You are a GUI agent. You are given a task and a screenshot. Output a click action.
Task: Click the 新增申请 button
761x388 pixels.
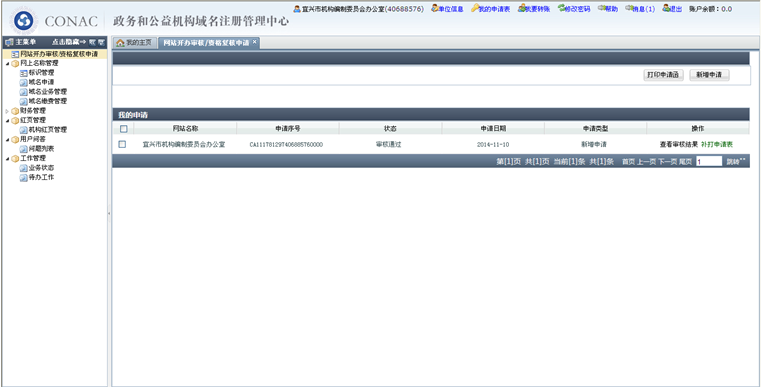point(709,75)
